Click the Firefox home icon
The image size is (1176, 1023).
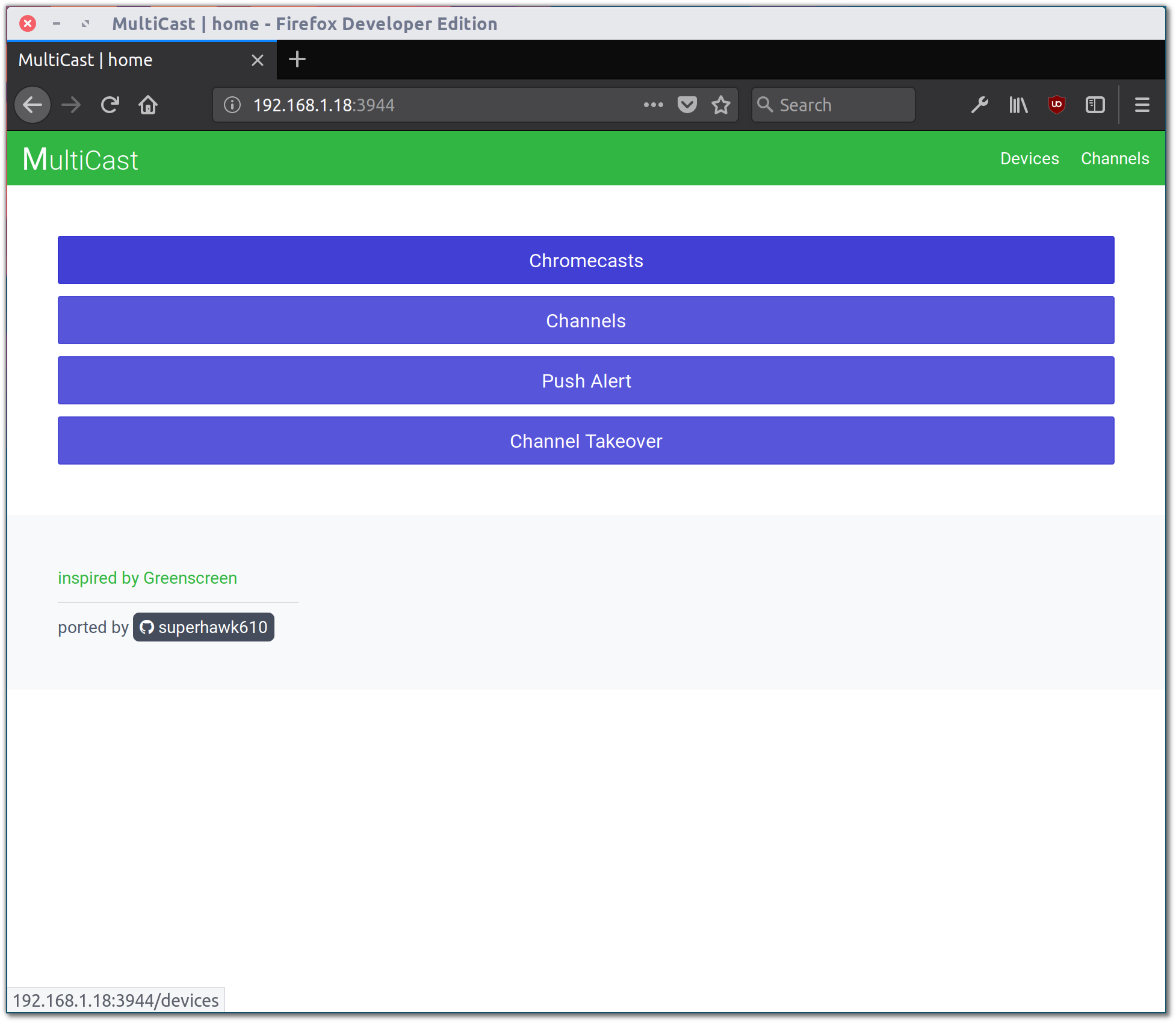pyautogui.click(x=148, y=105)
